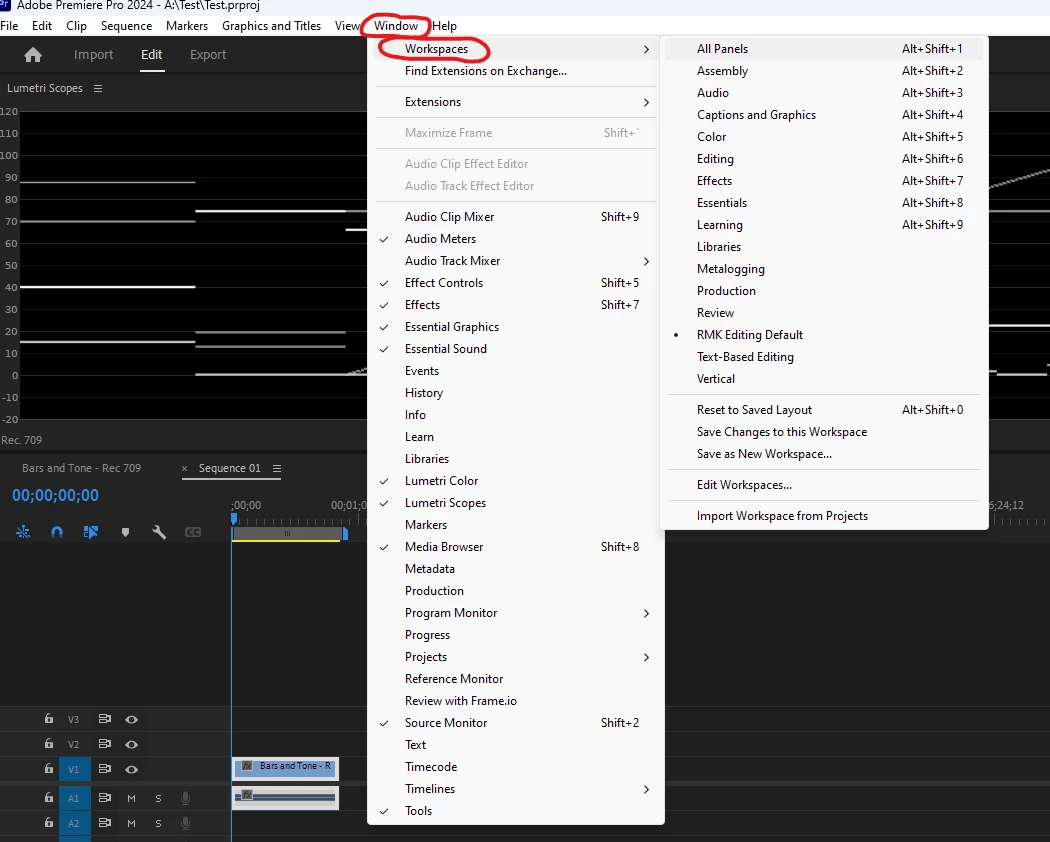Enable voice-over record on track A1
The image size is (1050, 842).
(x=185, y=798)
